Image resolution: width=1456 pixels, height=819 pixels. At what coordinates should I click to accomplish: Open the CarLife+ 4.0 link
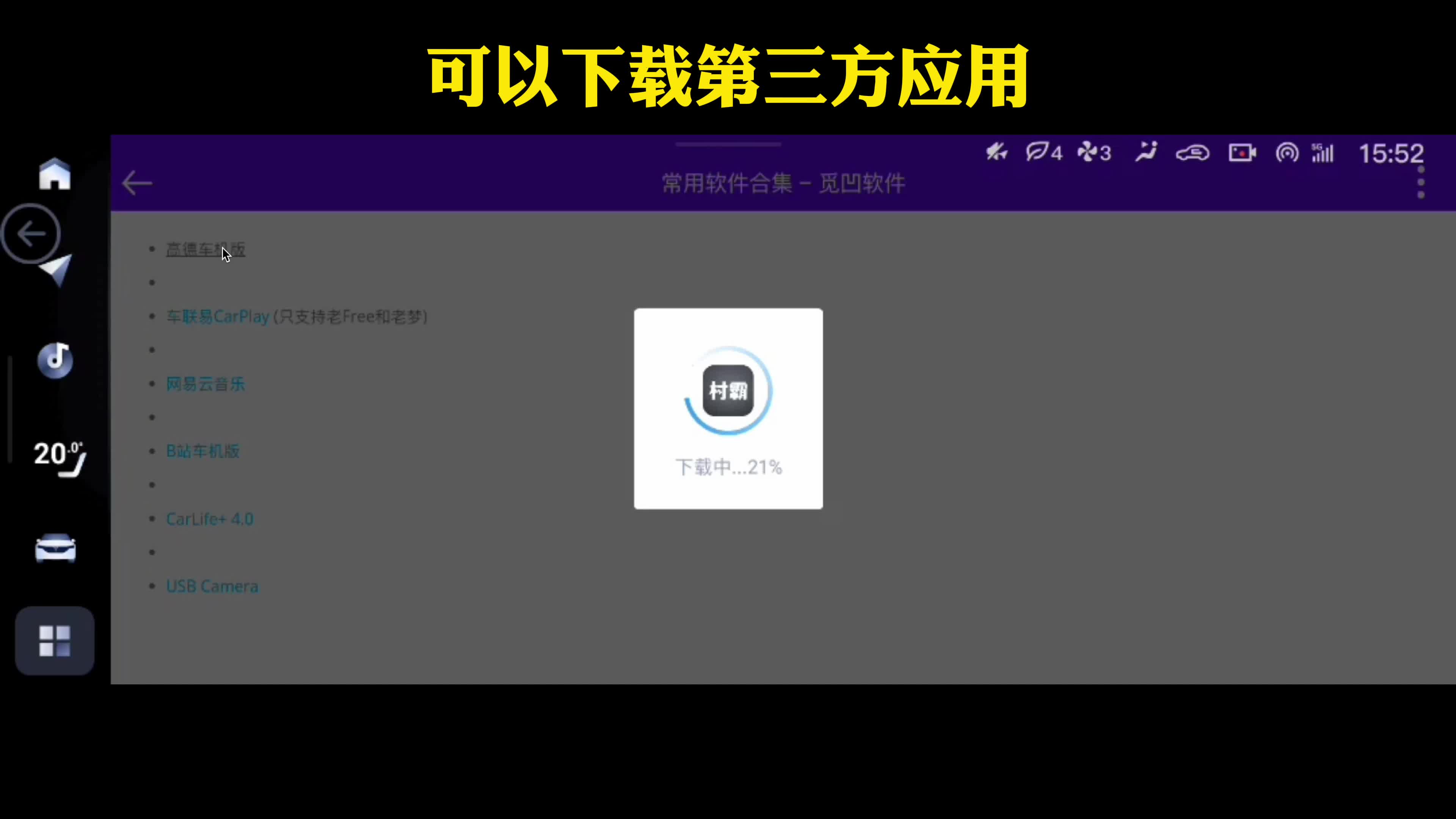210,519
